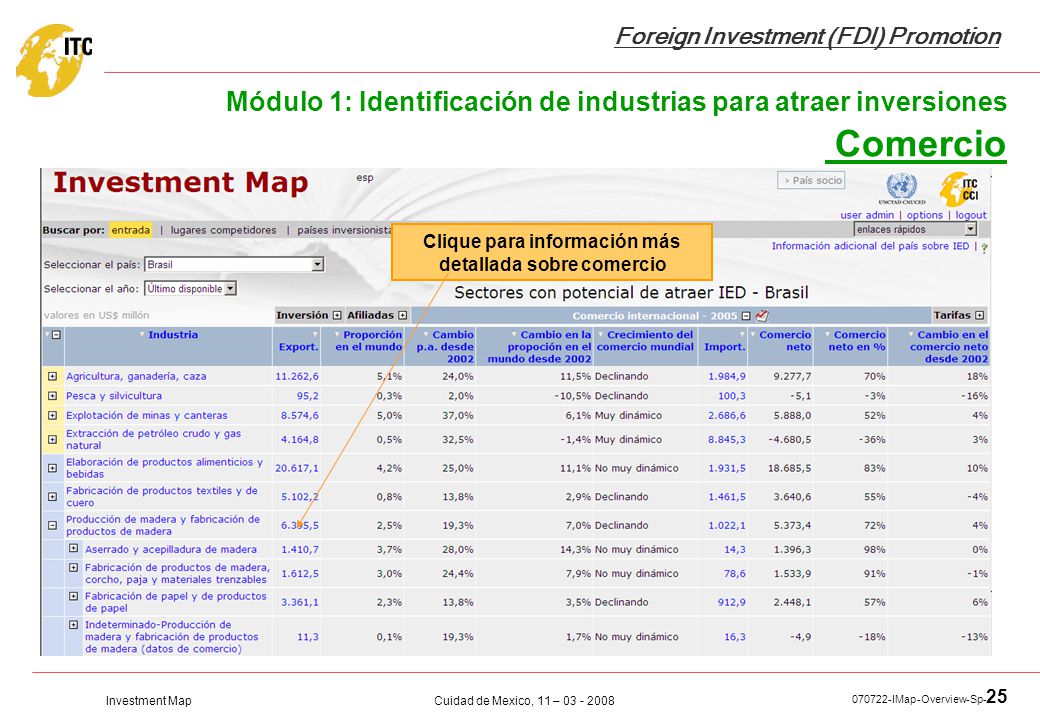1040x720 pixels.
Task: Switch language with the esp link
Action: [x=365, y=178]
